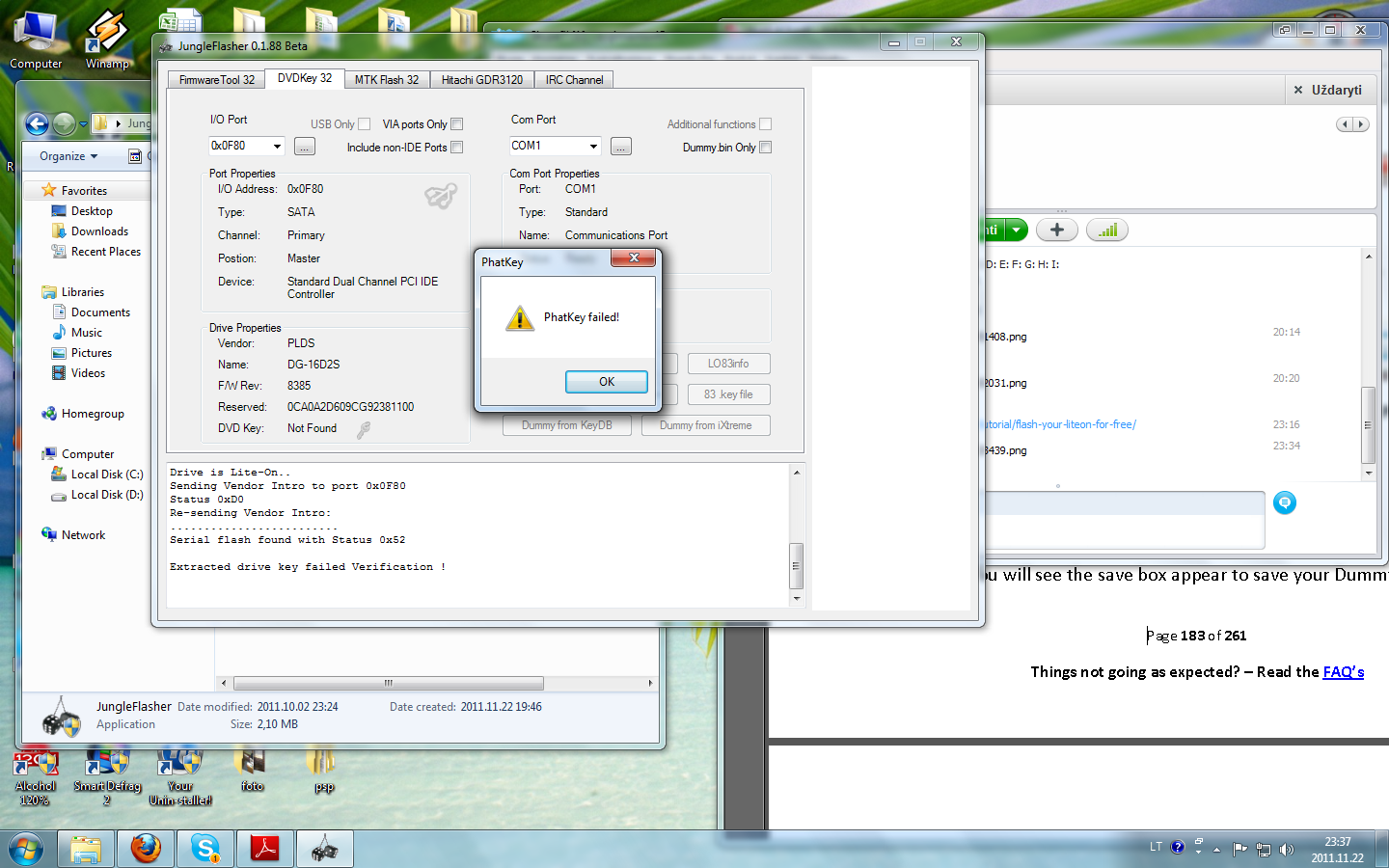1389x868 pixels.
Task: Open recent pages dropdown beside Forward arrow
Action: [x=83, y=123]
